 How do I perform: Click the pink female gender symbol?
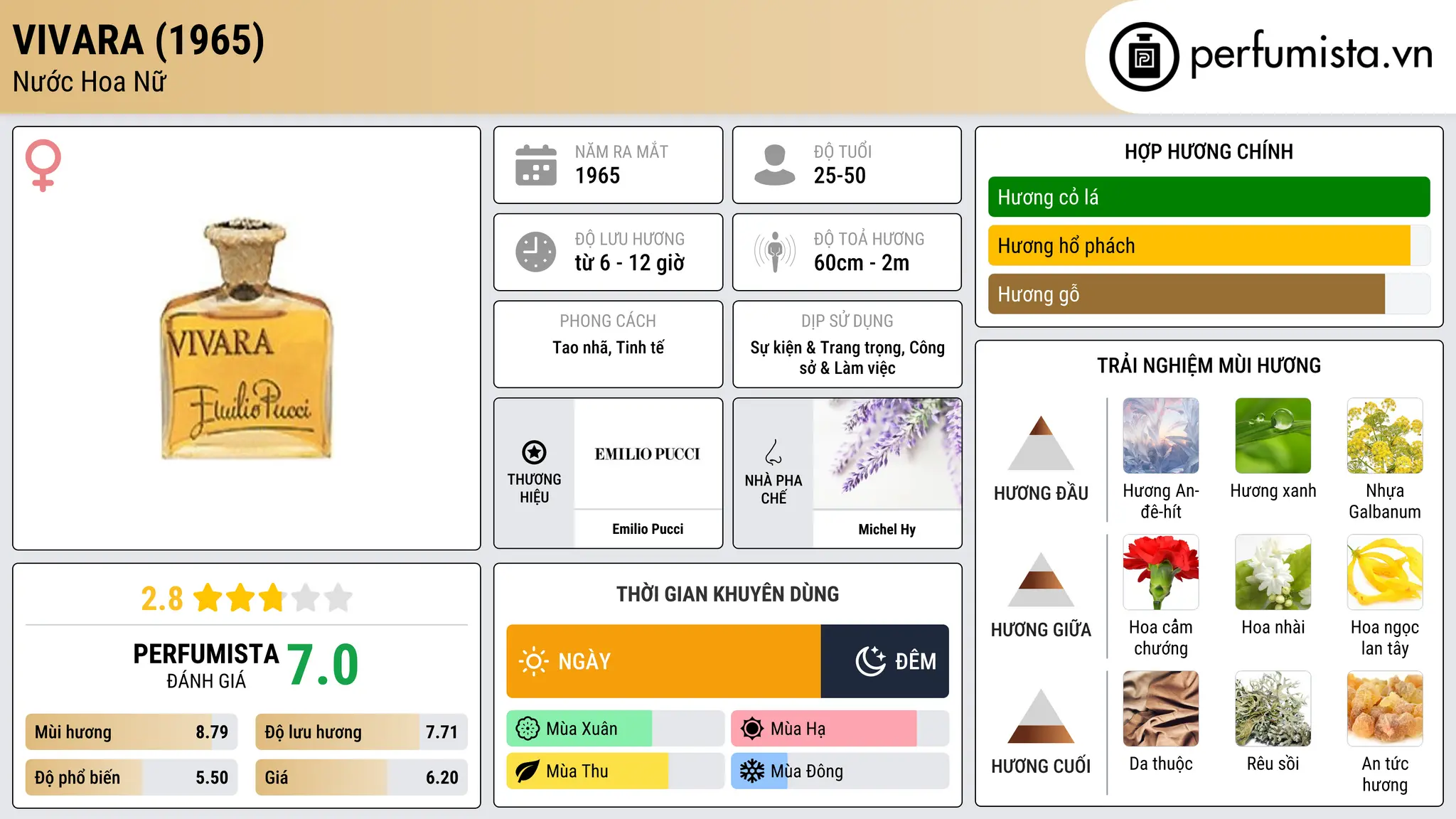43,166
